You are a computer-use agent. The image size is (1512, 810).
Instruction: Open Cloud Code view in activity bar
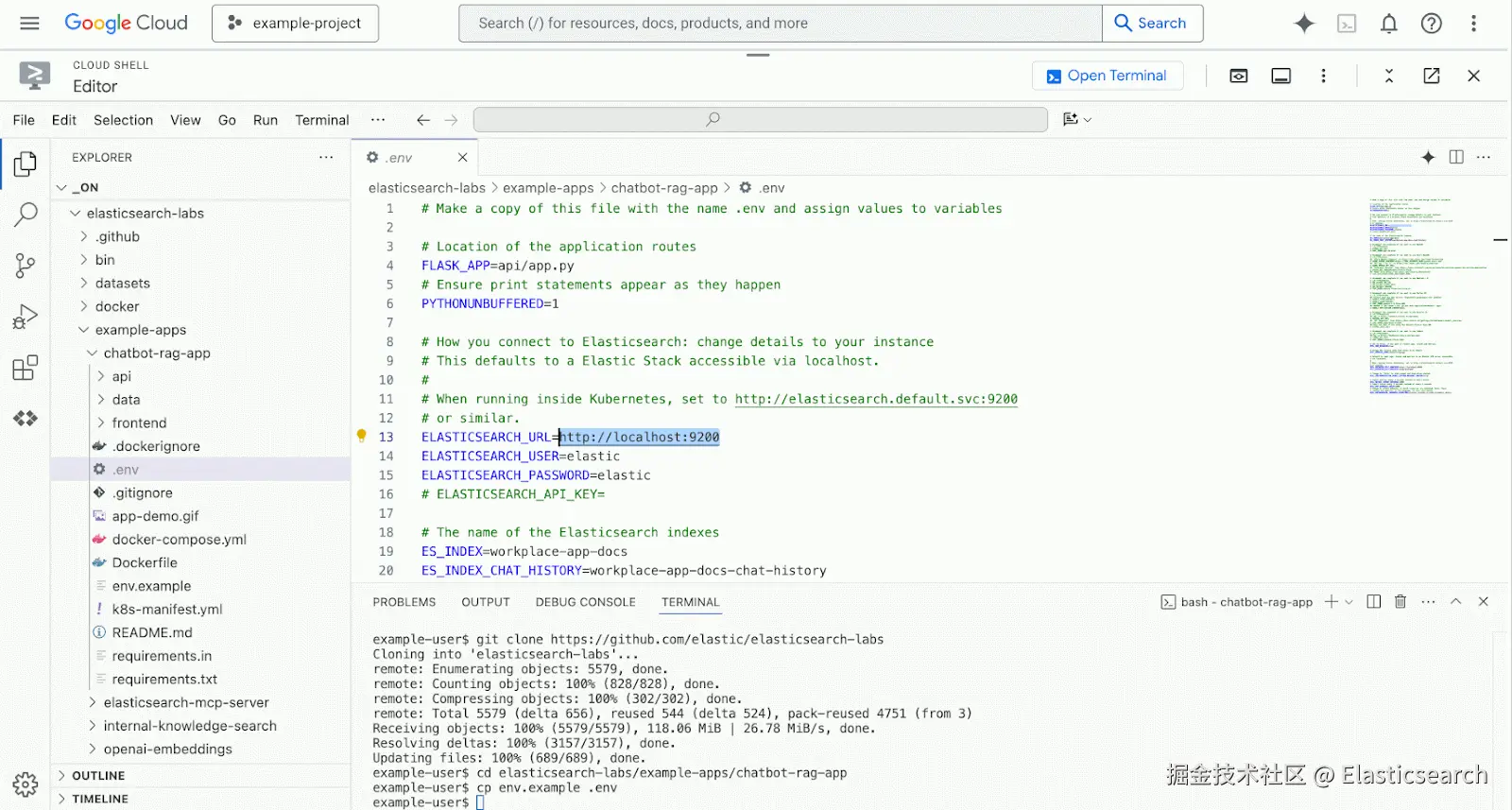coord(26,418)
